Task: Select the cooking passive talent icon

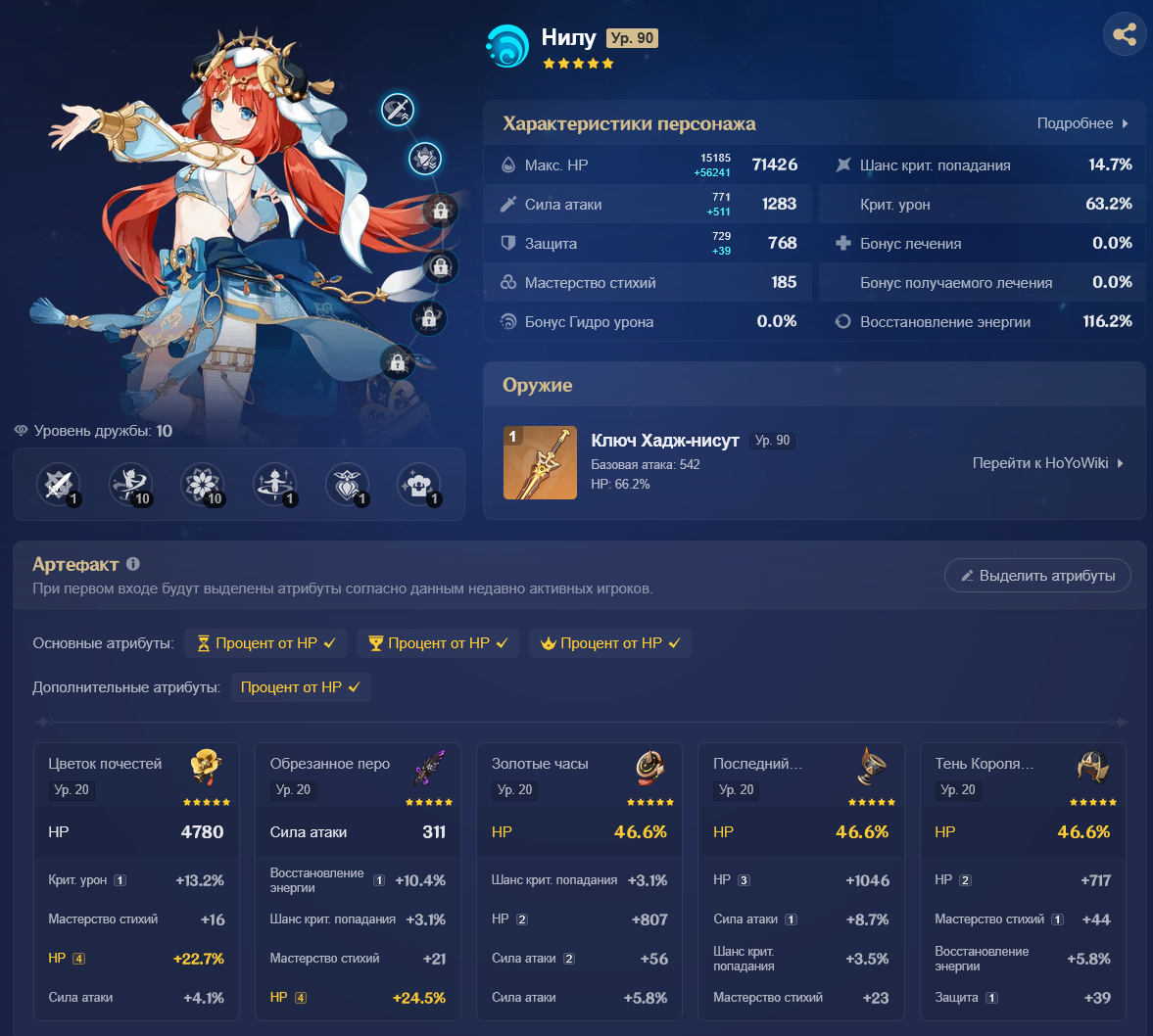Action: coord(419,485)
